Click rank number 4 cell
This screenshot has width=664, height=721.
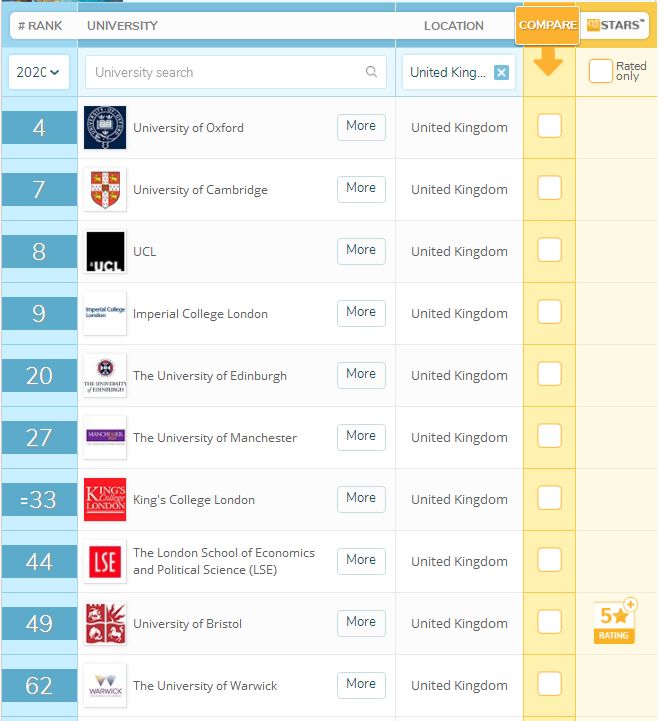click(39, 127)
